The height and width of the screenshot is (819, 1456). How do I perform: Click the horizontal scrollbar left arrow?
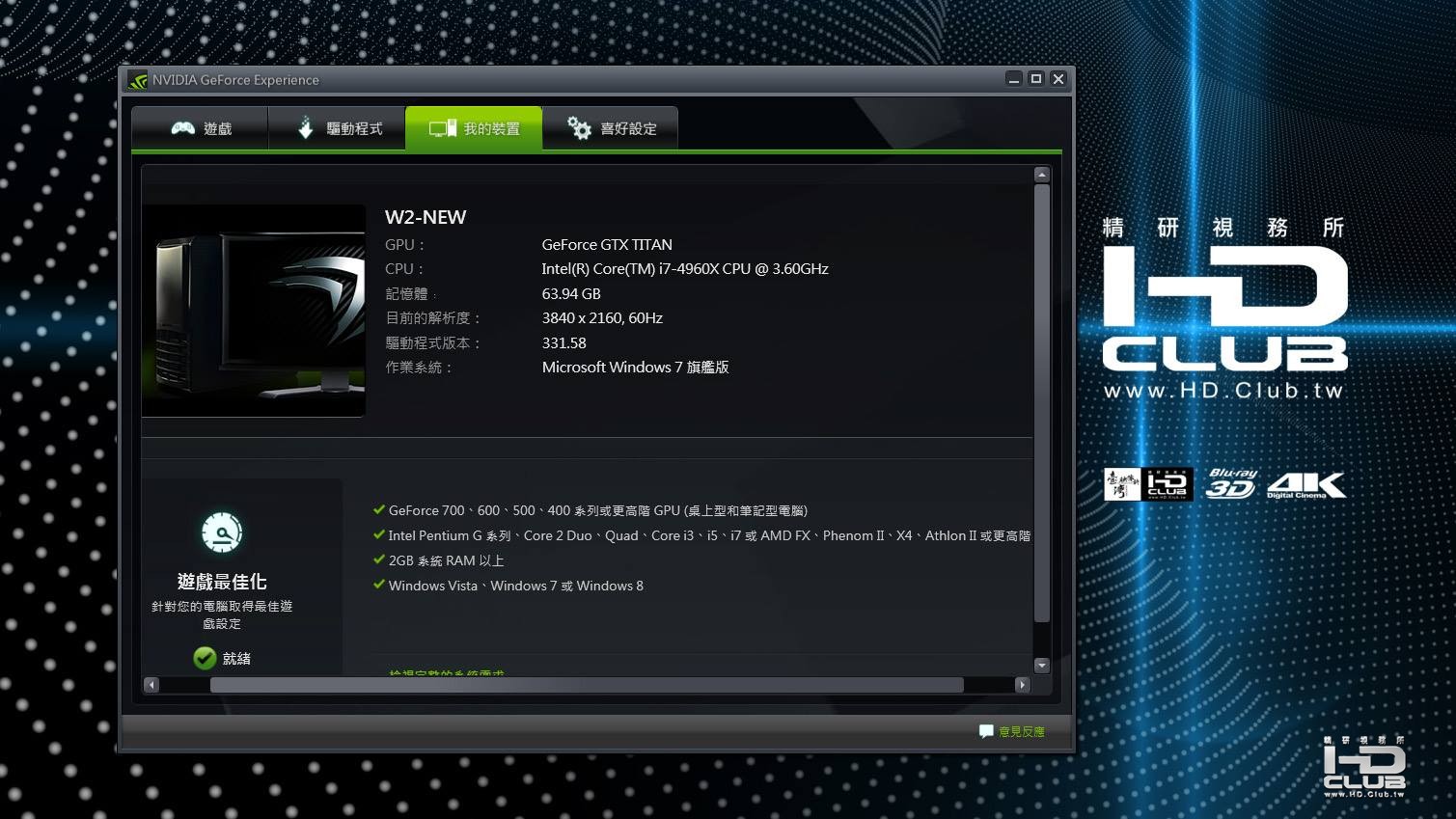click(x=151, y=685)
